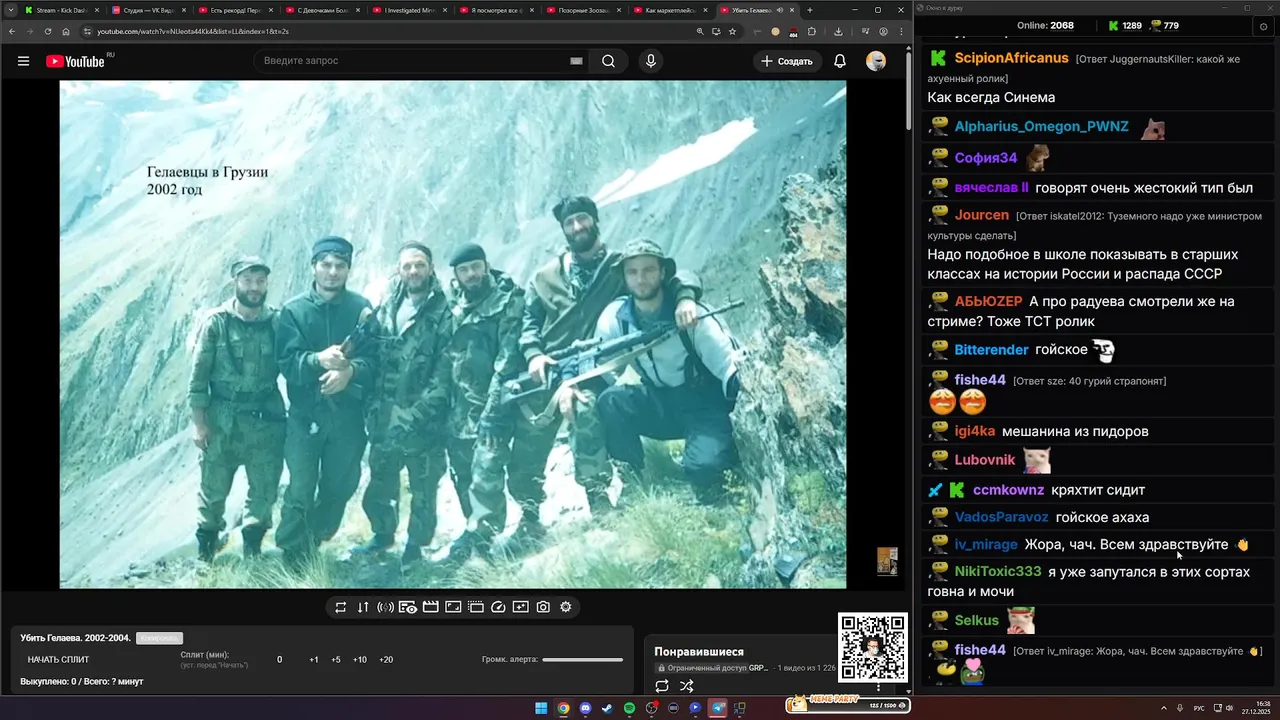Viewport: 1280px width, 720px height.
Task: Toggle playlist shuffle in Понравившиеся panel
Action: pos(687,686)
